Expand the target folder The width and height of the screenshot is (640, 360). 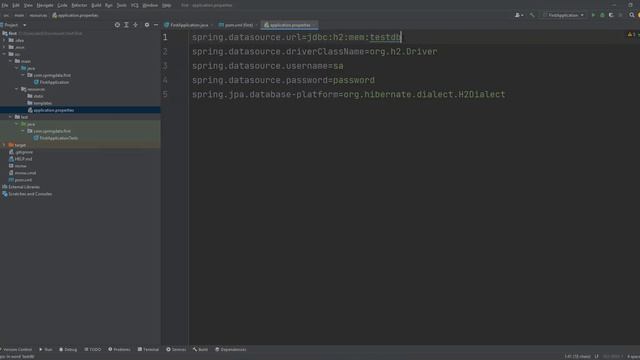[x=4, y=145]
